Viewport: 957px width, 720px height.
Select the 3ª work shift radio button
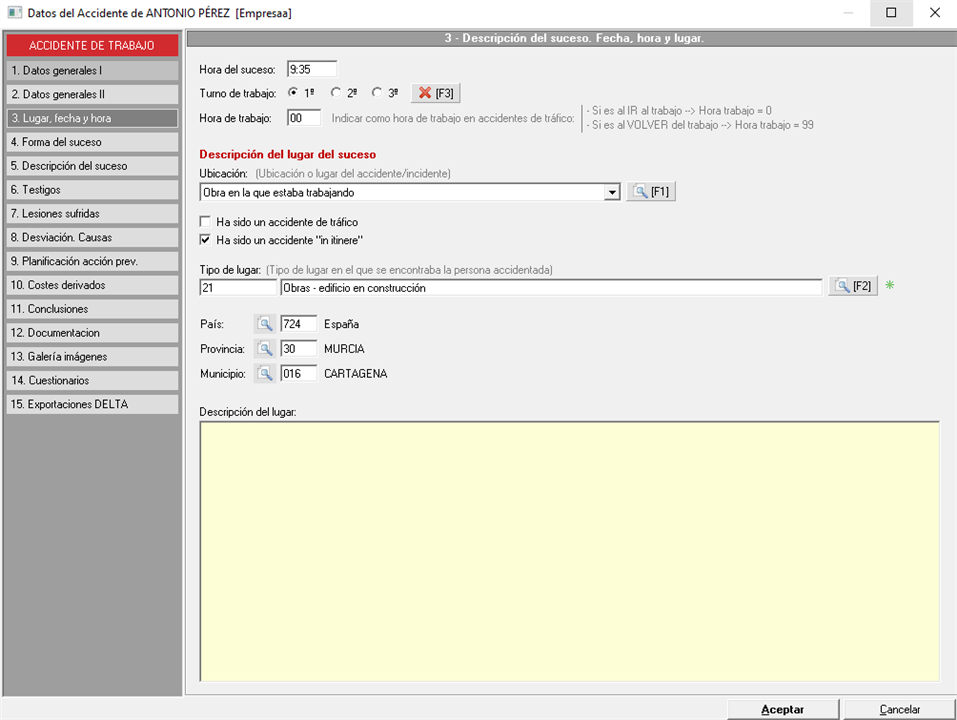coord(377,93)
